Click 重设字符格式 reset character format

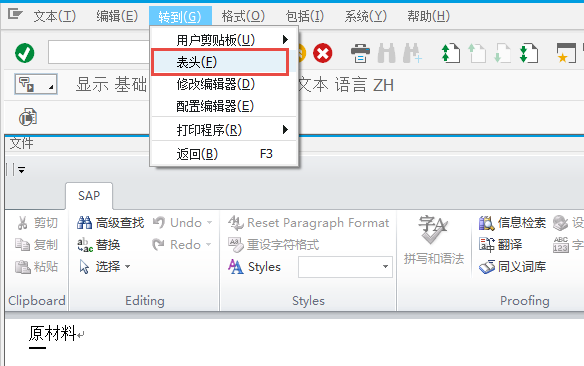(x=274, y=245)
